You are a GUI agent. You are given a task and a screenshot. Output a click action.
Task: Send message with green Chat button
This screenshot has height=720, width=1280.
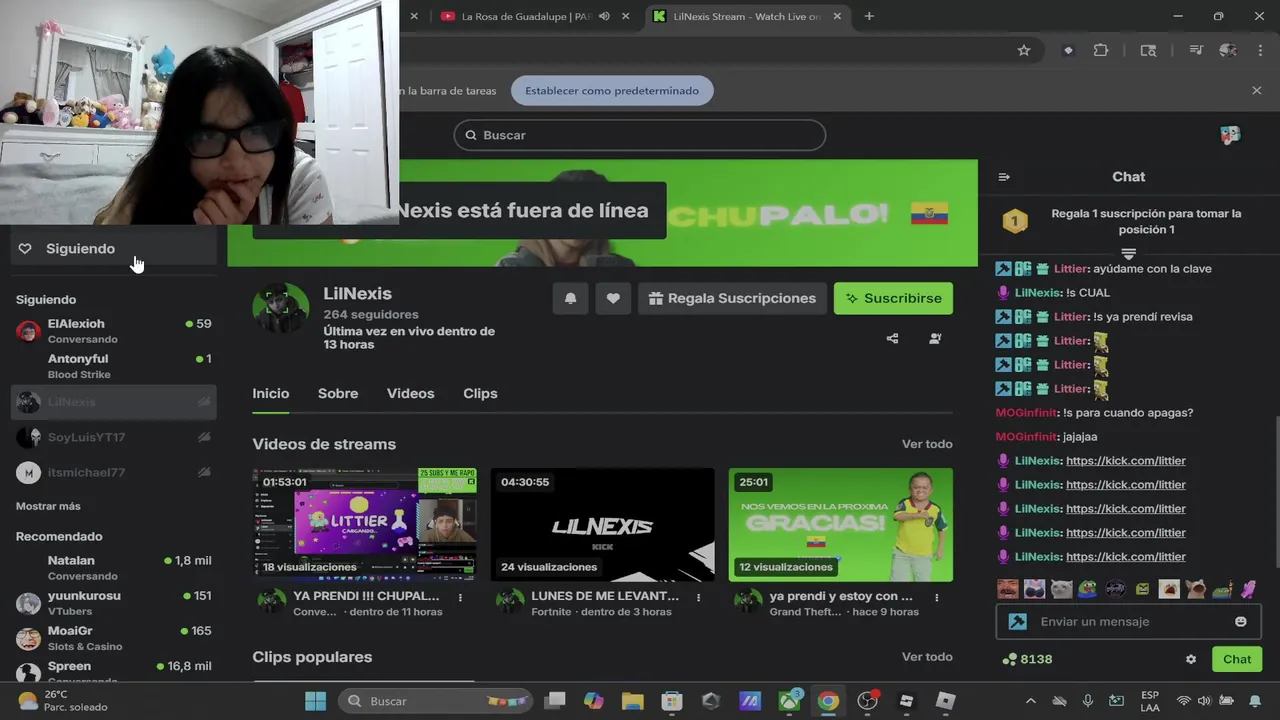tap(1237, 659)
